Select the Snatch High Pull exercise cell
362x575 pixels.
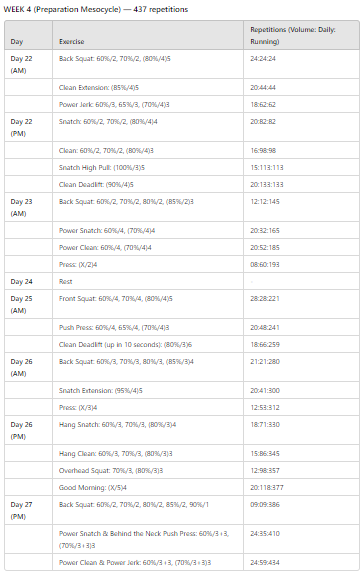pos(148,168)
